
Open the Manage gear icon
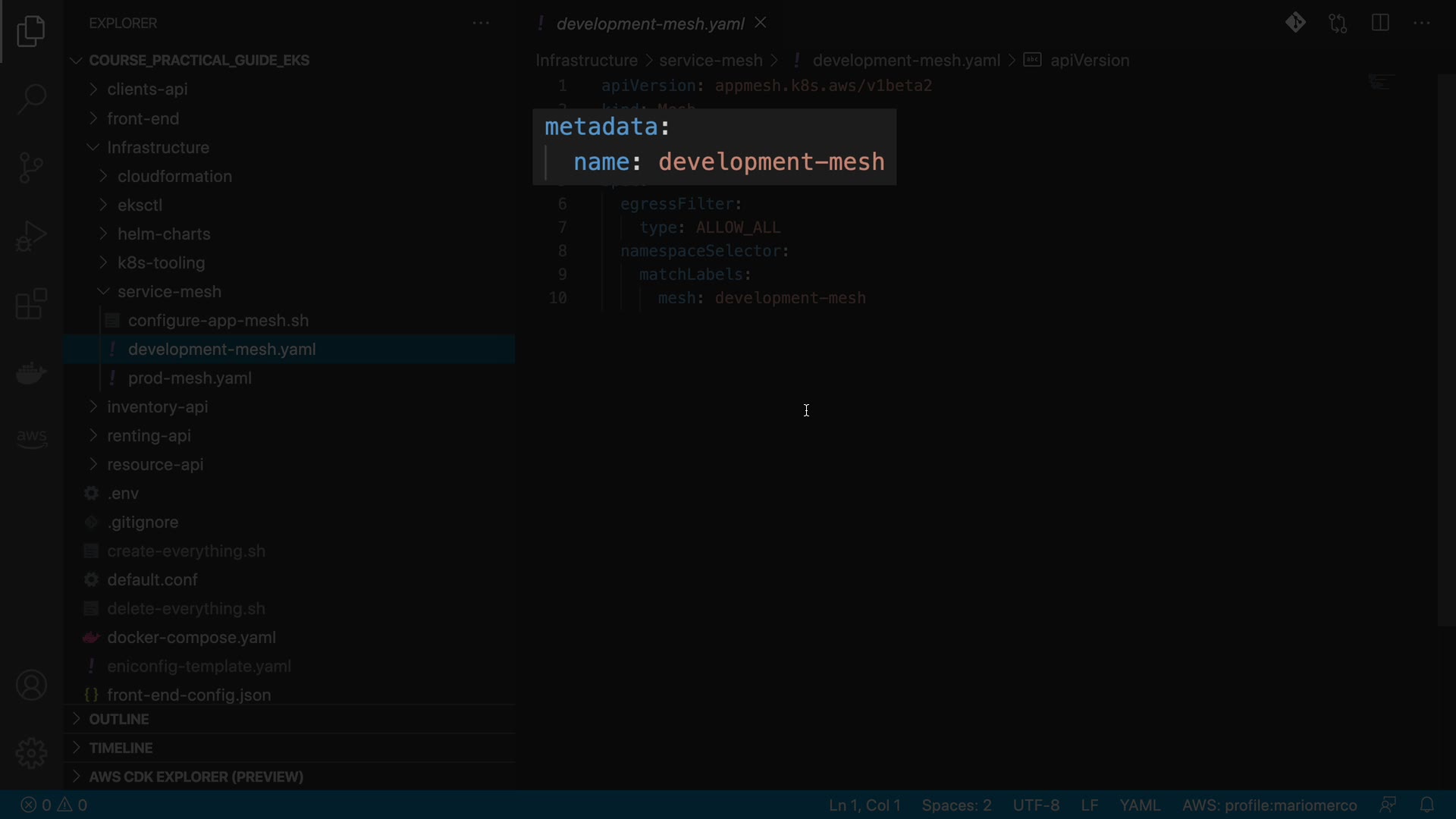[x=31, y=753]
